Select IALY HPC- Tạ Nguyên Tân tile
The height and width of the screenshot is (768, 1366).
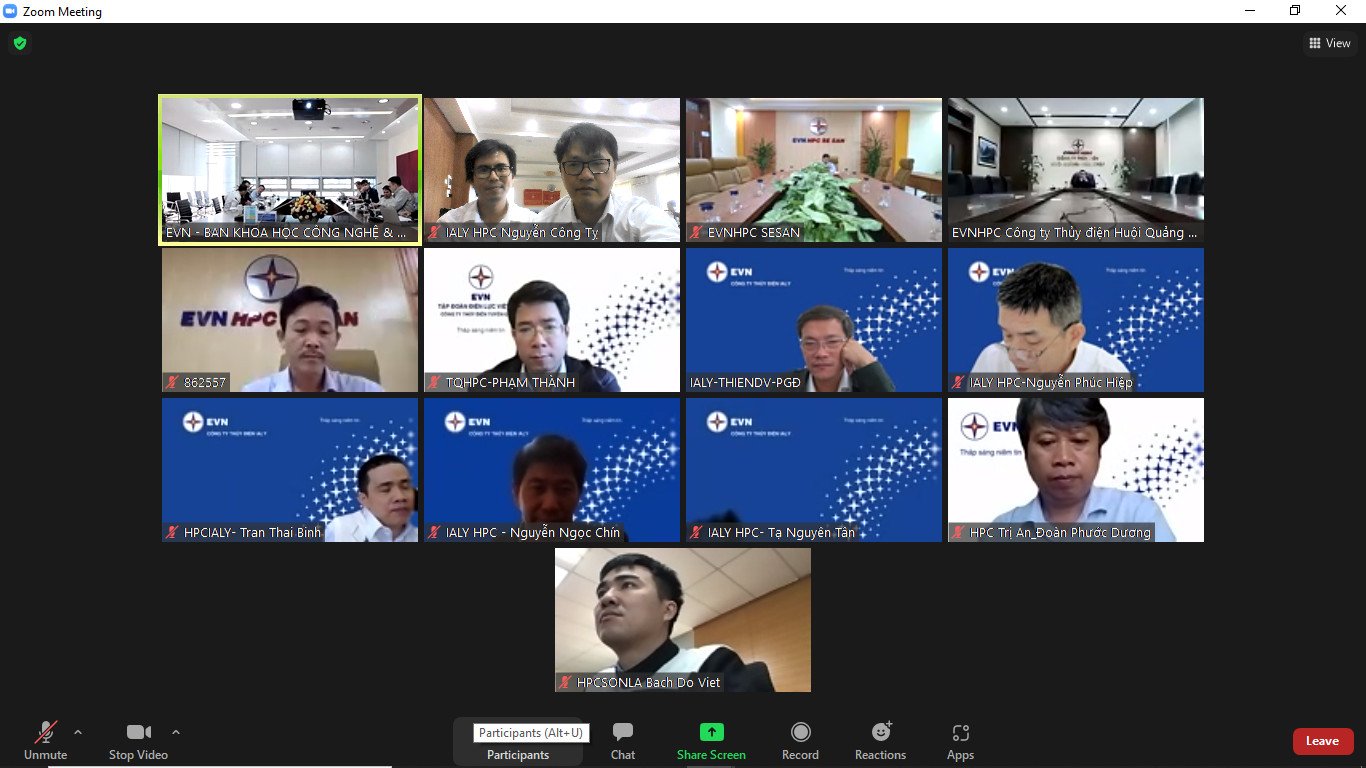click(814, 470)
